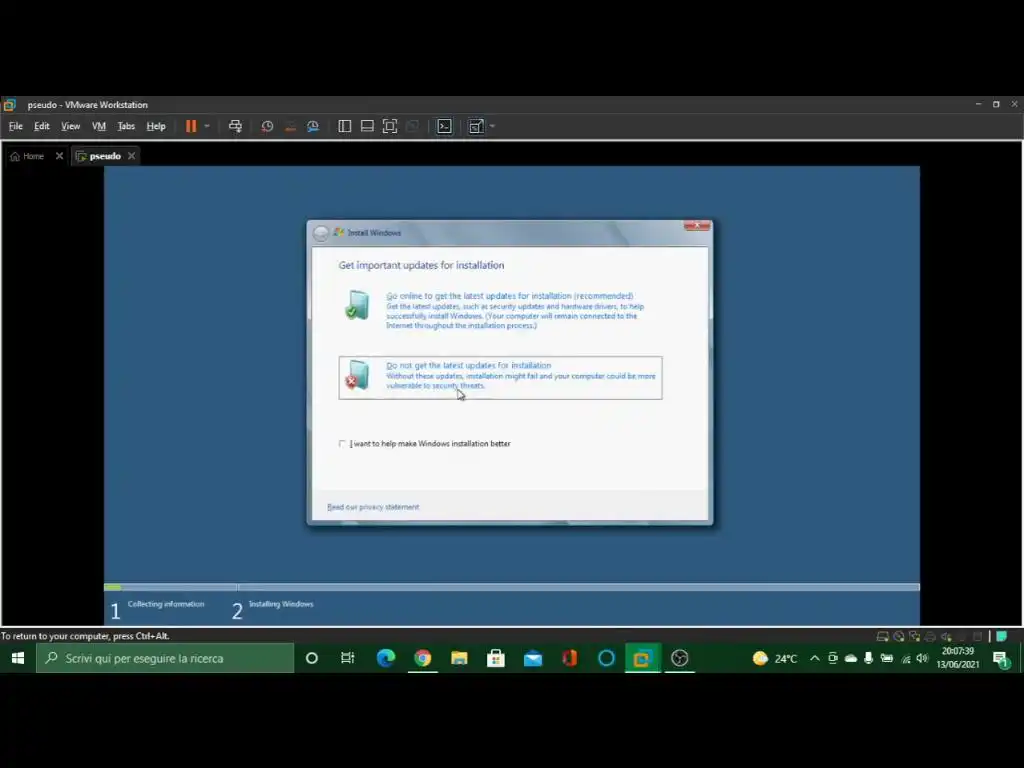Image resolution: width=1024 pixels, height=768 pixels.
Task: Open the notification center icon
Action: pyautogui.click(x=1002, y=659)
